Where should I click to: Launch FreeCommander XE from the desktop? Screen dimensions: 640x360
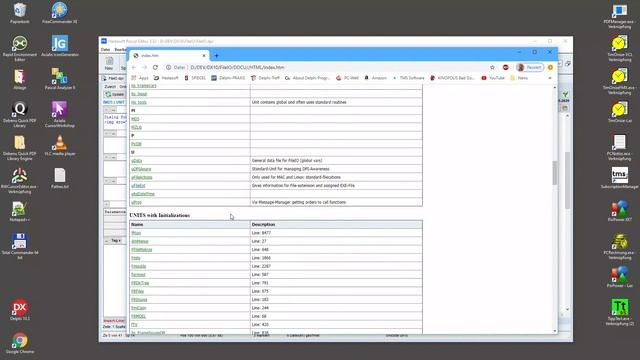(60, 13)
